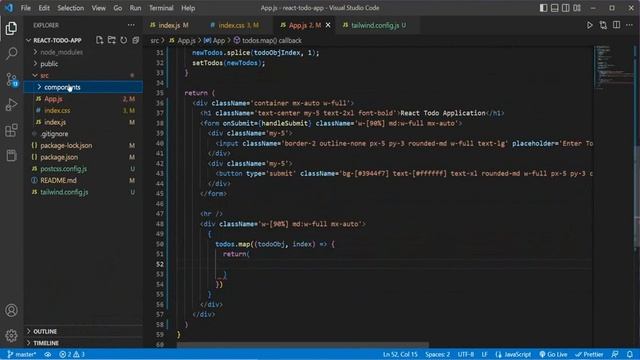Click the LF end of line setting

484,354
